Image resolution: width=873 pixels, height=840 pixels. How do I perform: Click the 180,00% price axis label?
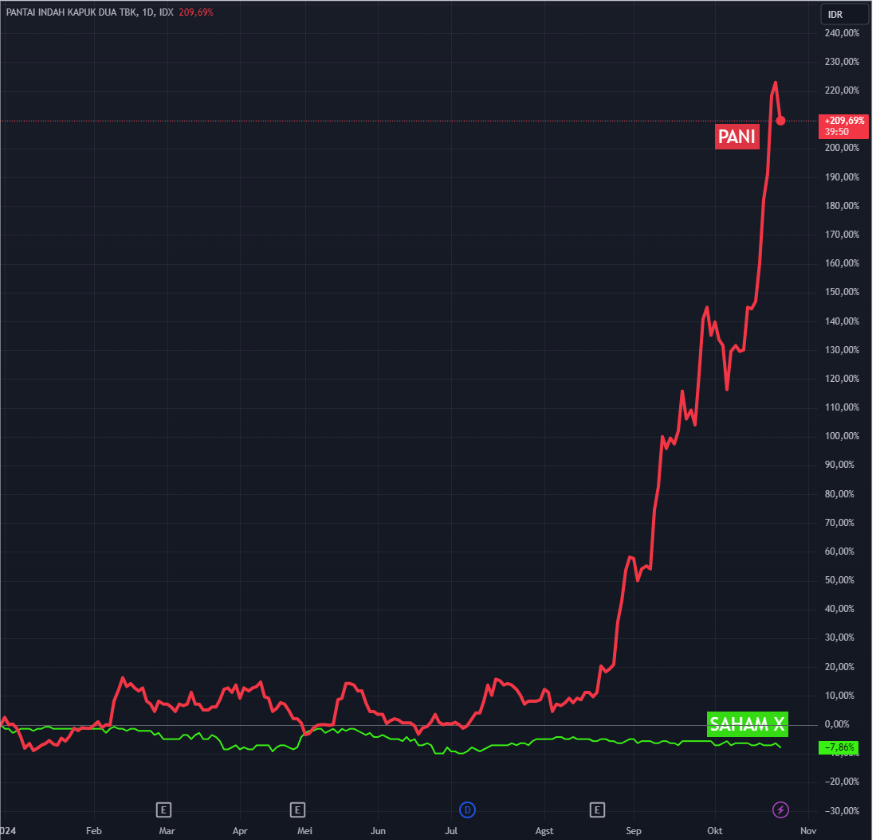(842, 206)
